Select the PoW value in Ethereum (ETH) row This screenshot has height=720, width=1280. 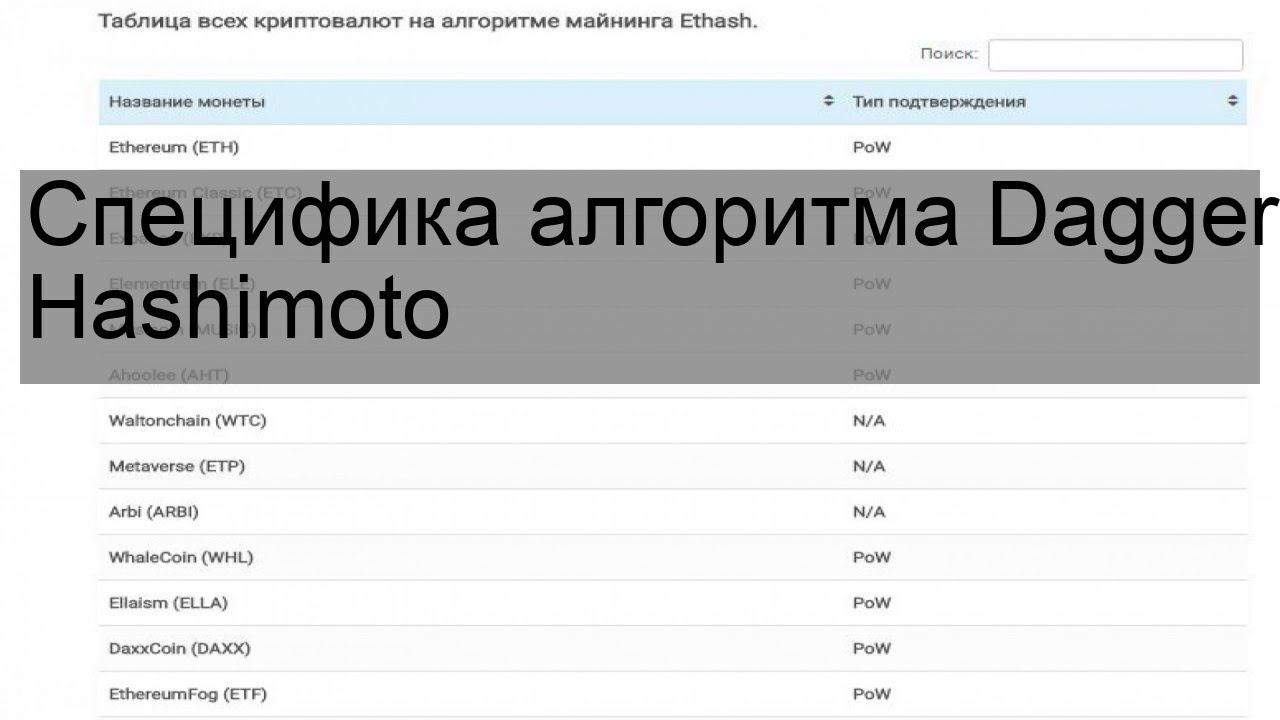coord(871,147)
